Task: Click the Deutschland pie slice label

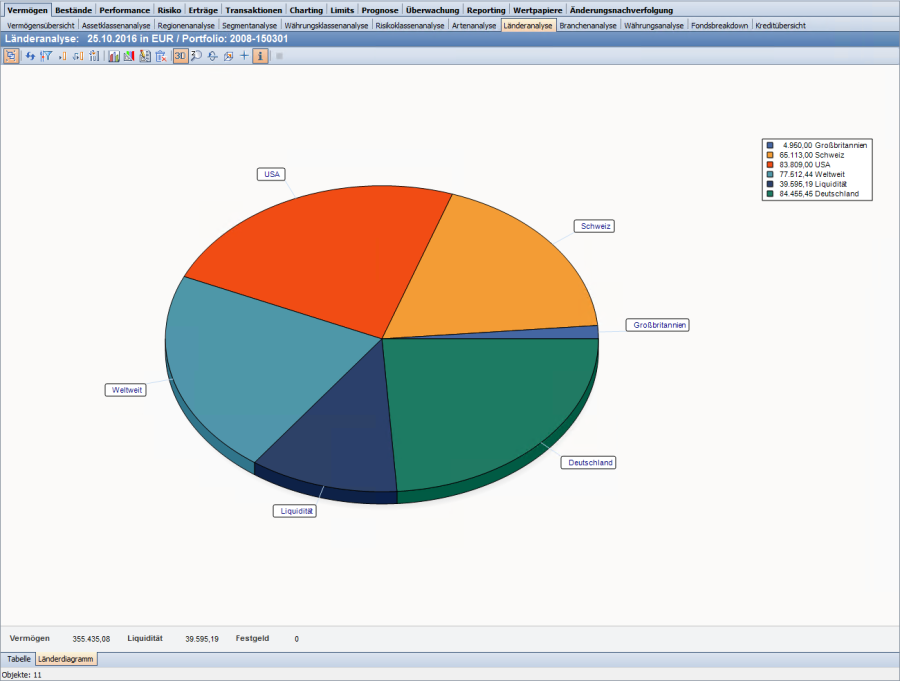Action: 590,463
